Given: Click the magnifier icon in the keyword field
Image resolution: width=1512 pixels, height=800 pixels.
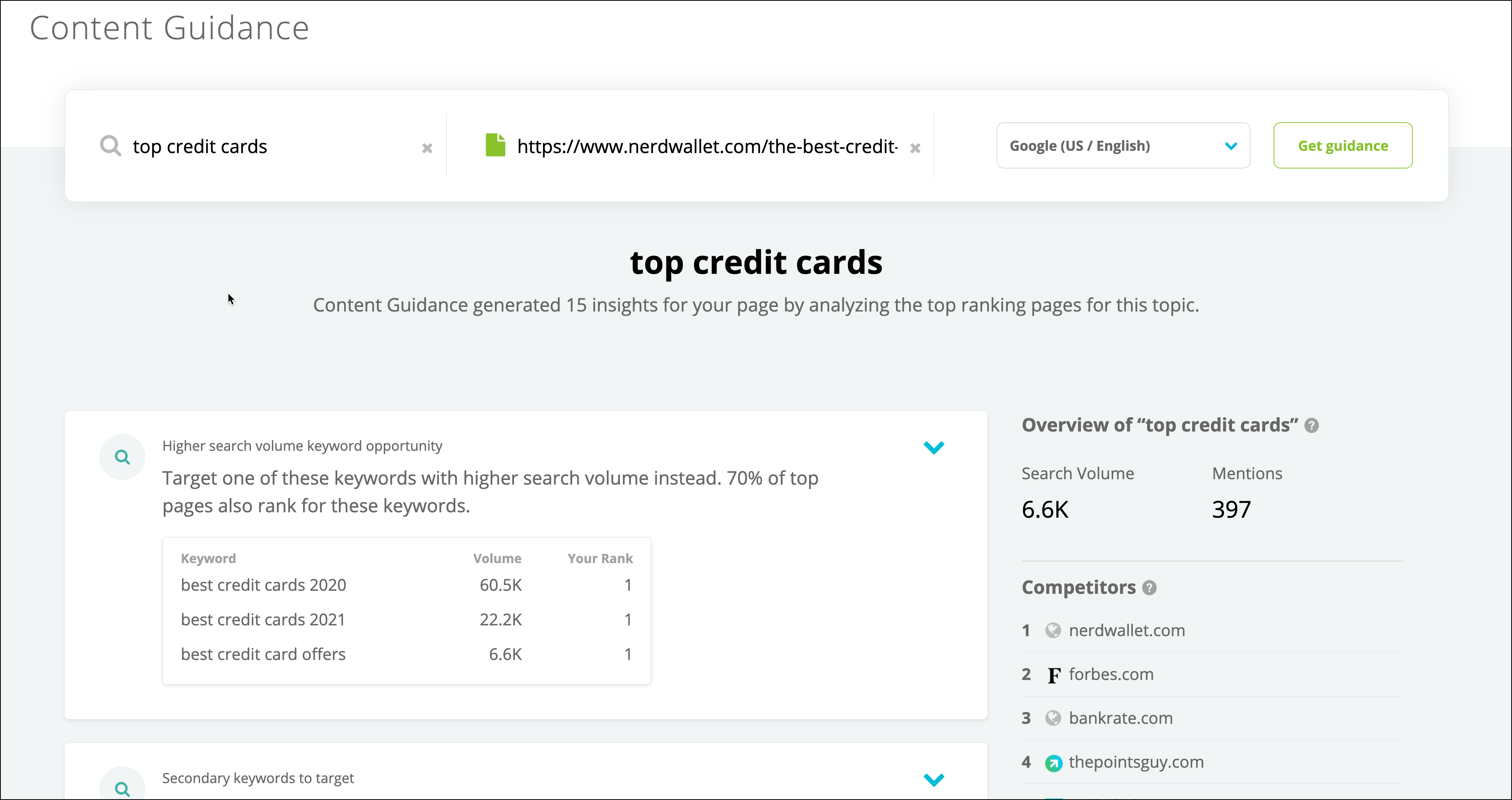Looking at the screenshot, I should (x=110, y=145).
